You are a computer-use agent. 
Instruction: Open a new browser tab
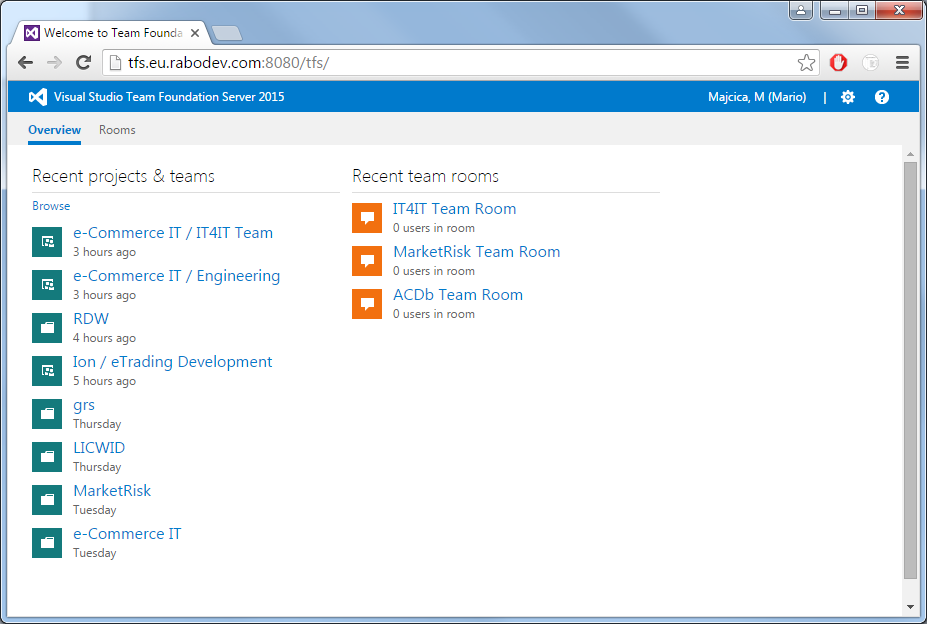point(227,34)
